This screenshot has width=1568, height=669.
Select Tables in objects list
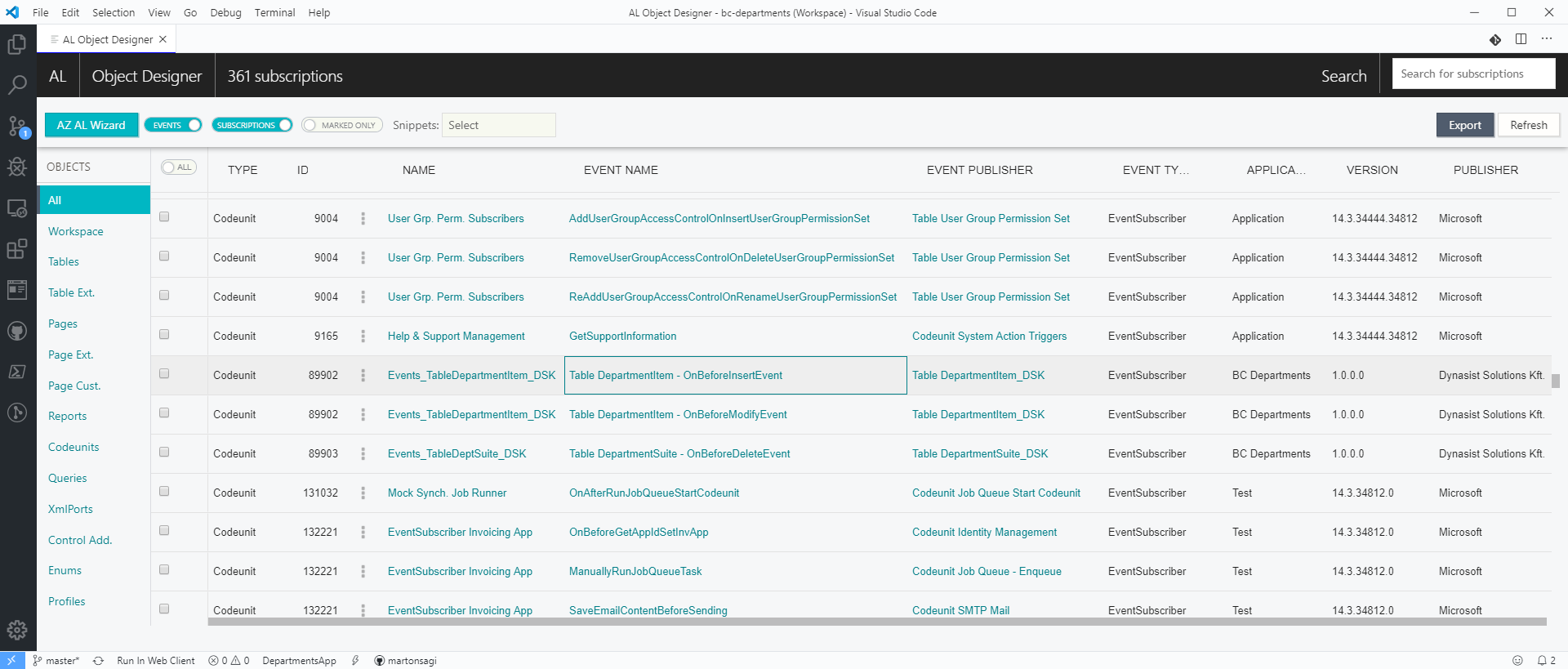click(x=64, y=261)
